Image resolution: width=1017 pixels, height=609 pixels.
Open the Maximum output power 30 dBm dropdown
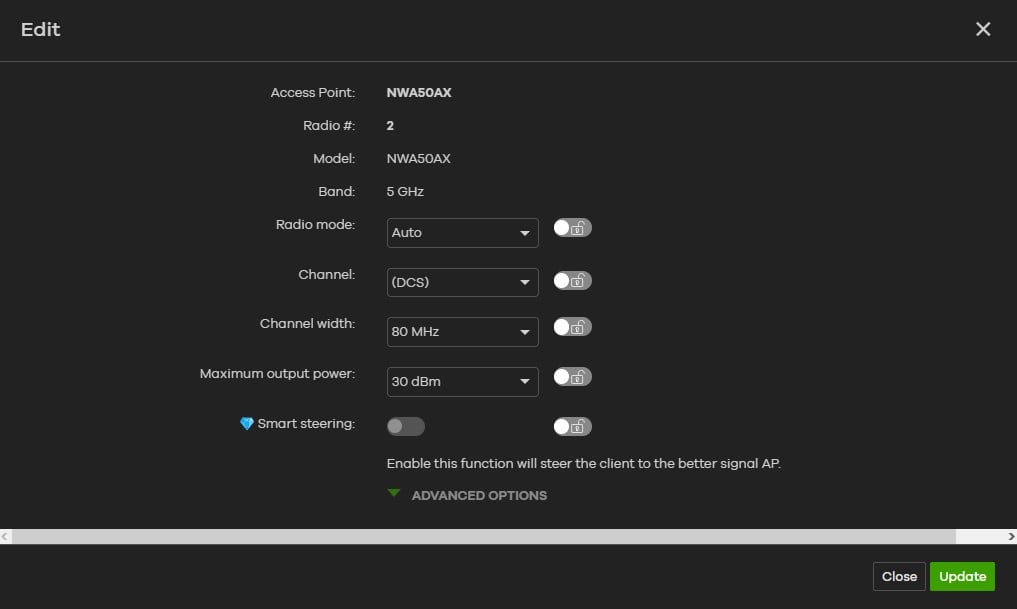[x=462, y=382]
